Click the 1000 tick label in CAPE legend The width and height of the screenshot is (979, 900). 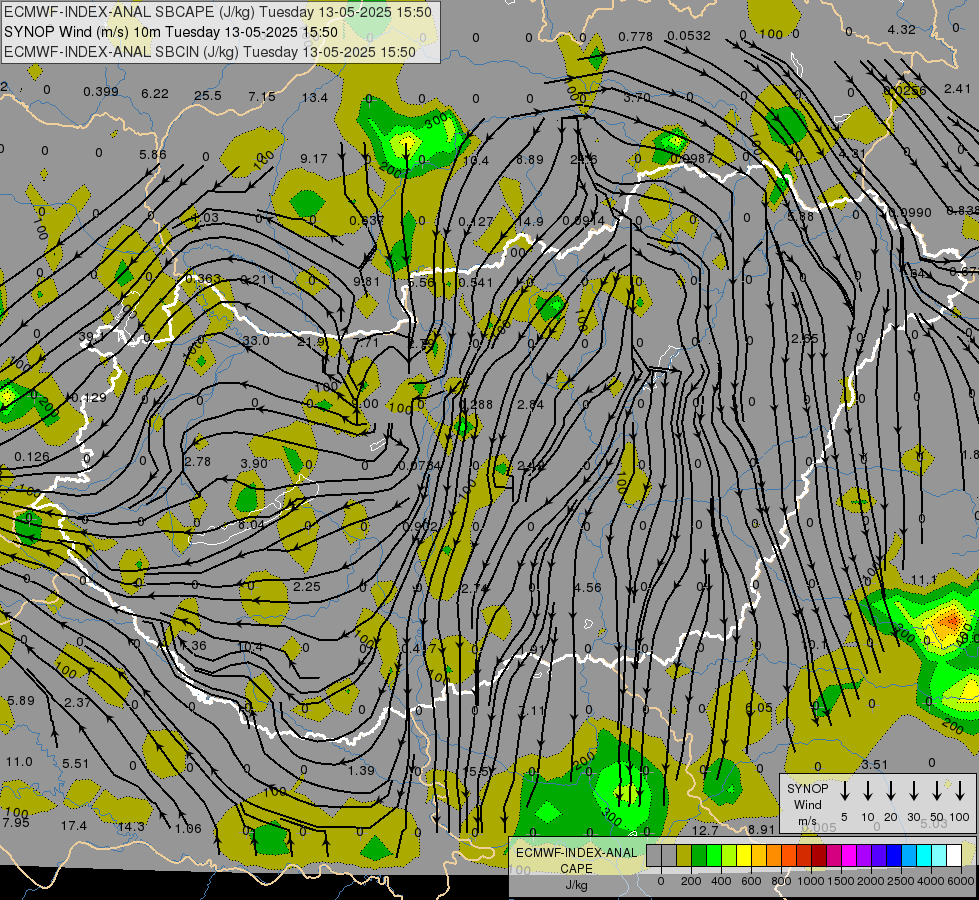tap(810, 881)
